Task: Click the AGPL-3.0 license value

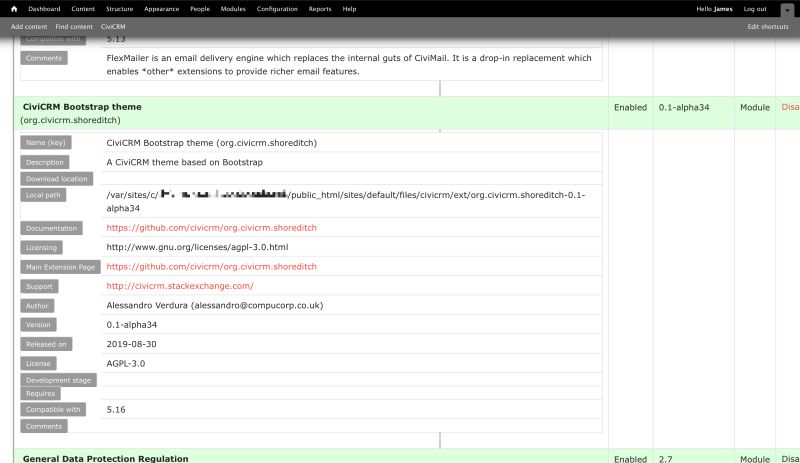Action: pos(126,363)
